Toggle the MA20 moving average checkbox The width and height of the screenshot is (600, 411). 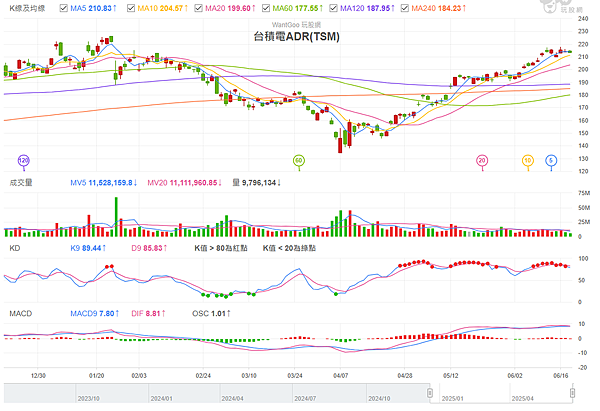(198, 8)
